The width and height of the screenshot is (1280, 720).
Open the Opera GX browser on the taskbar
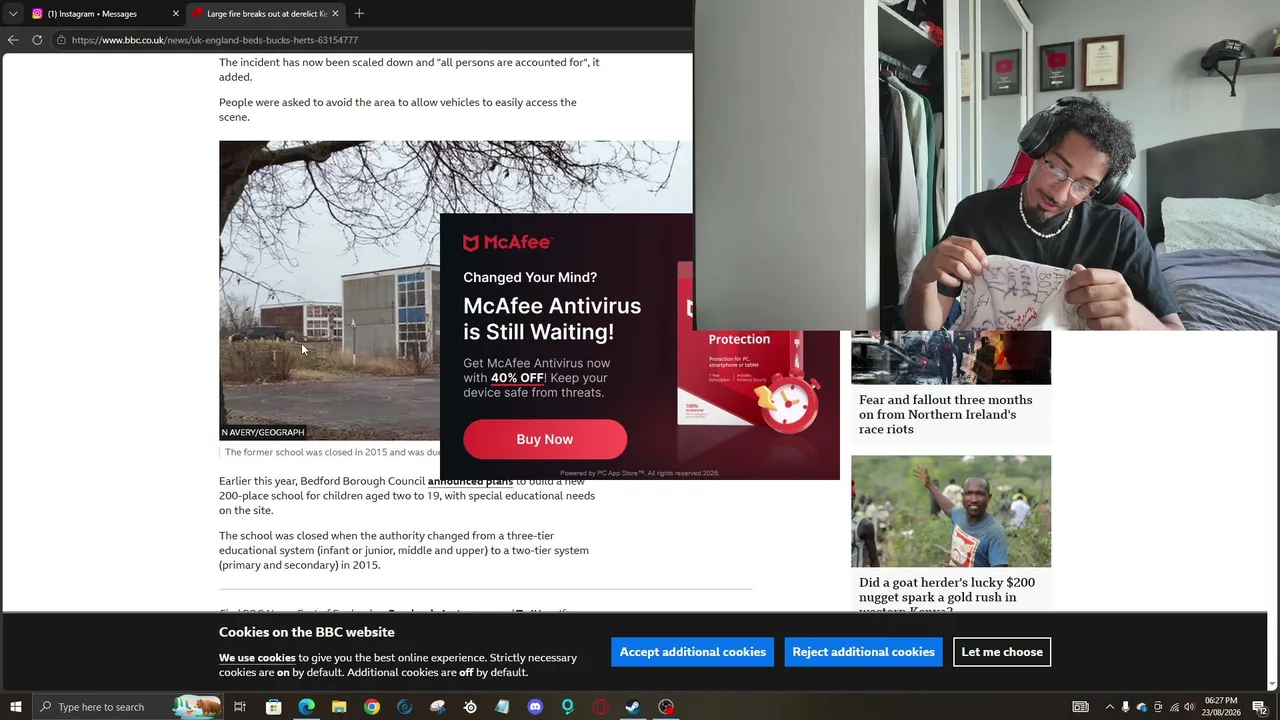pyautogui.click(x=600, y=707)
